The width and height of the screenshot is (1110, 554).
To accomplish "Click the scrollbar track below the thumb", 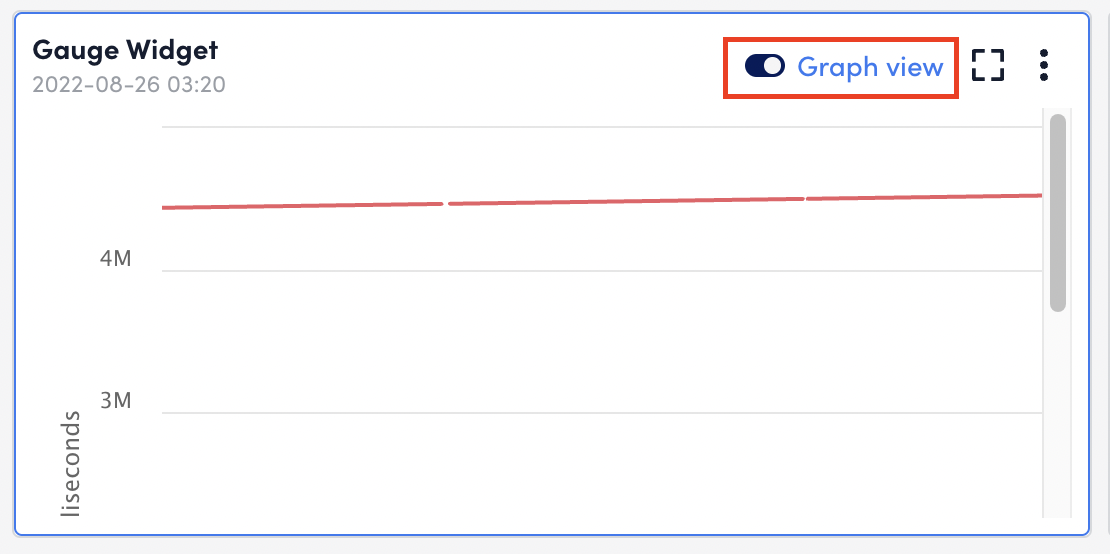I will [1058, 414].
